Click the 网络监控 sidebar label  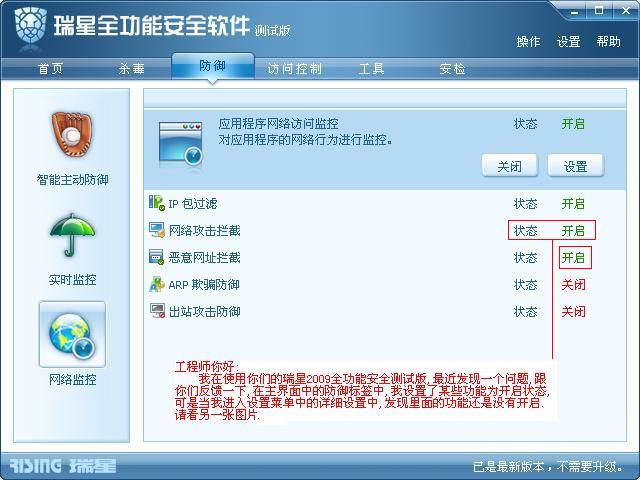(72, 380)
